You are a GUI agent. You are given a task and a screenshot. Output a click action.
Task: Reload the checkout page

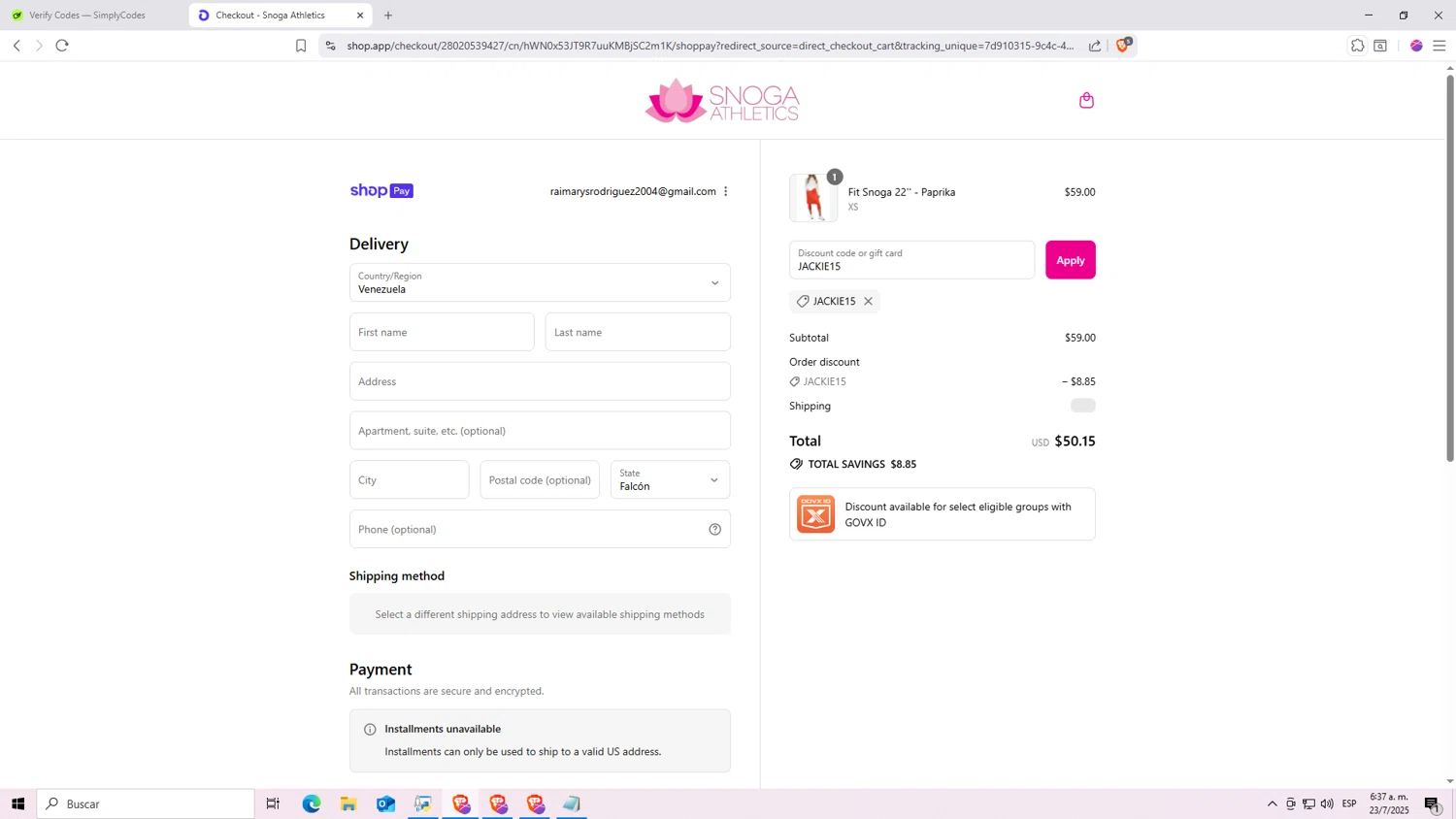coord(62,46)
